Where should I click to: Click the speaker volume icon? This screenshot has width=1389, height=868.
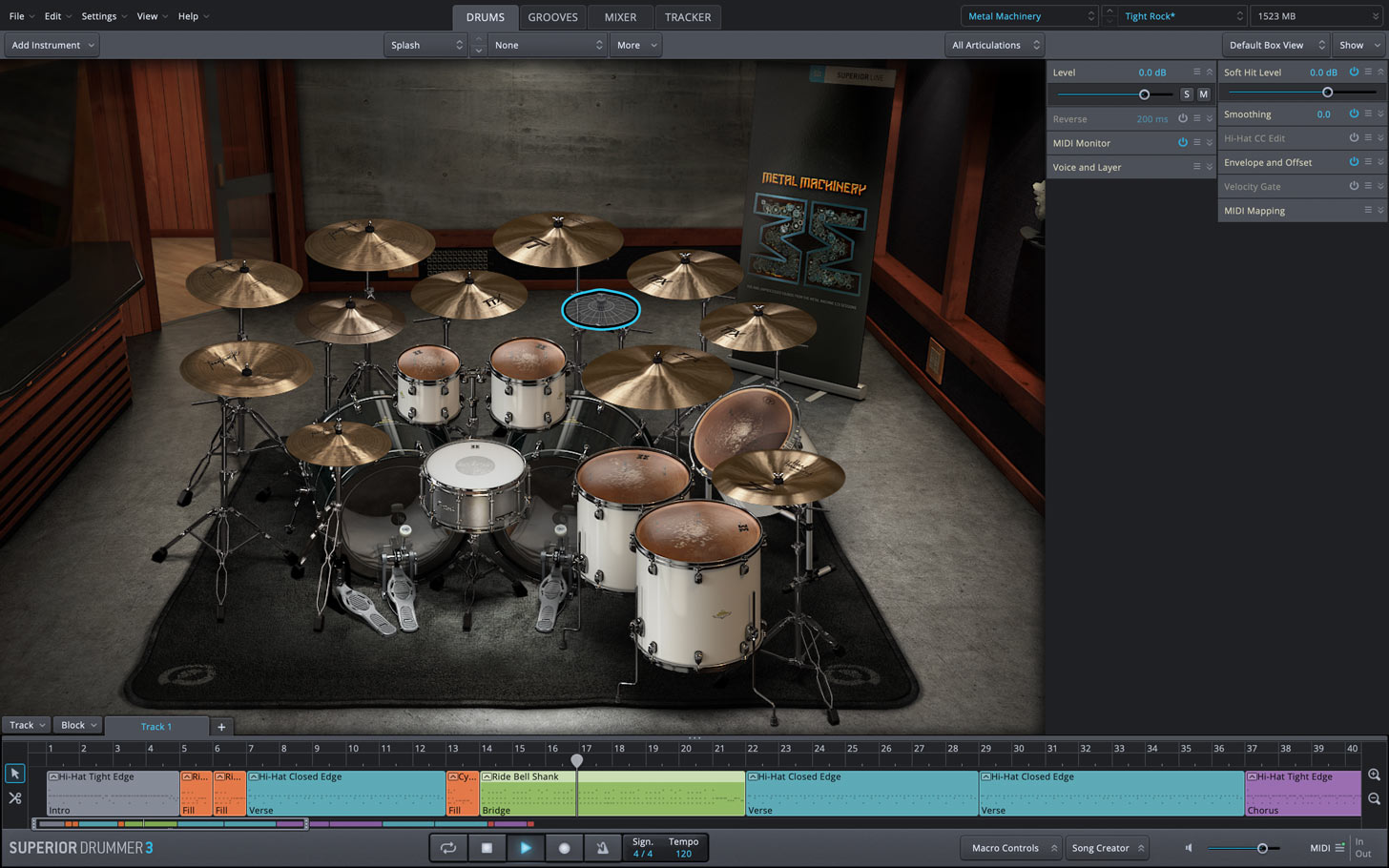point(1189,848)
